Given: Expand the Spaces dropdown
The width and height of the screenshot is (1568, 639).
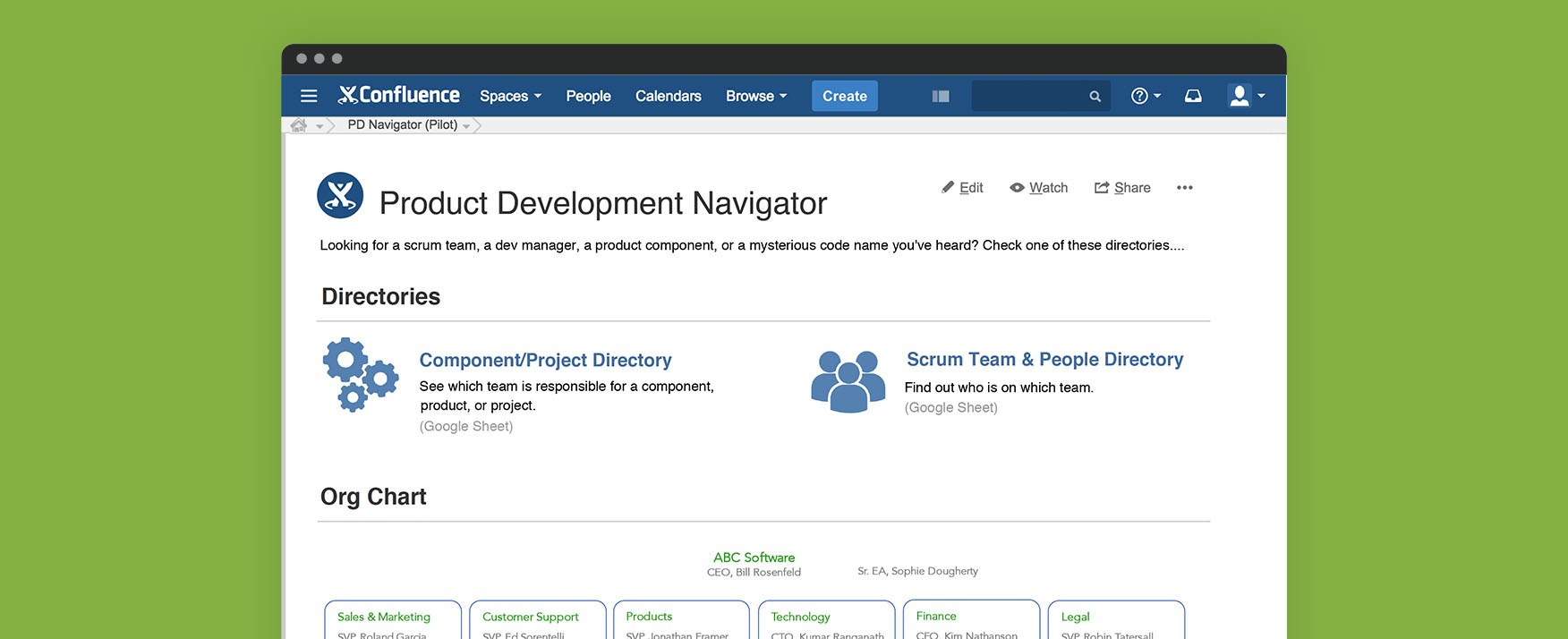Looking at the screenshot, I should [510, 96].
